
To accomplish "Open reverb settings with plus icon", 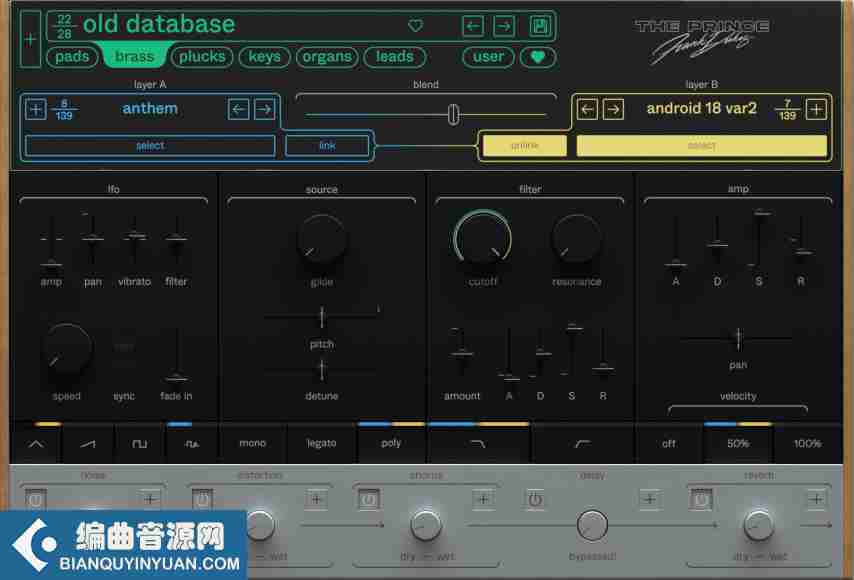I will (x=816, y=499).
